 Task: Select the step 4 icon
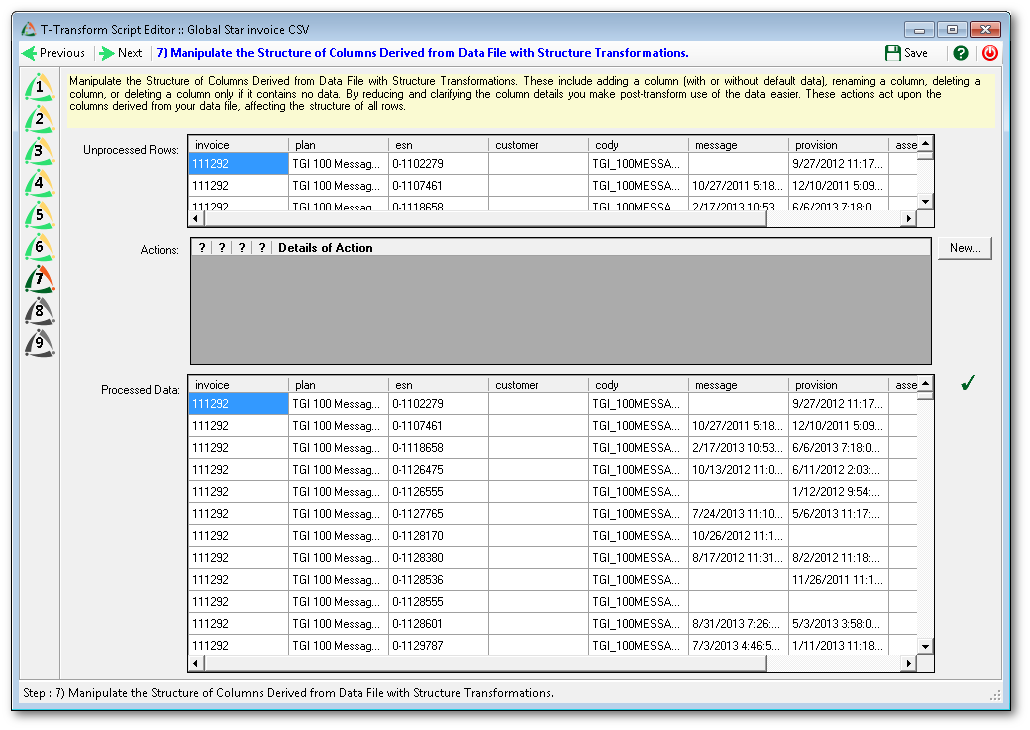tap(39, 183)
